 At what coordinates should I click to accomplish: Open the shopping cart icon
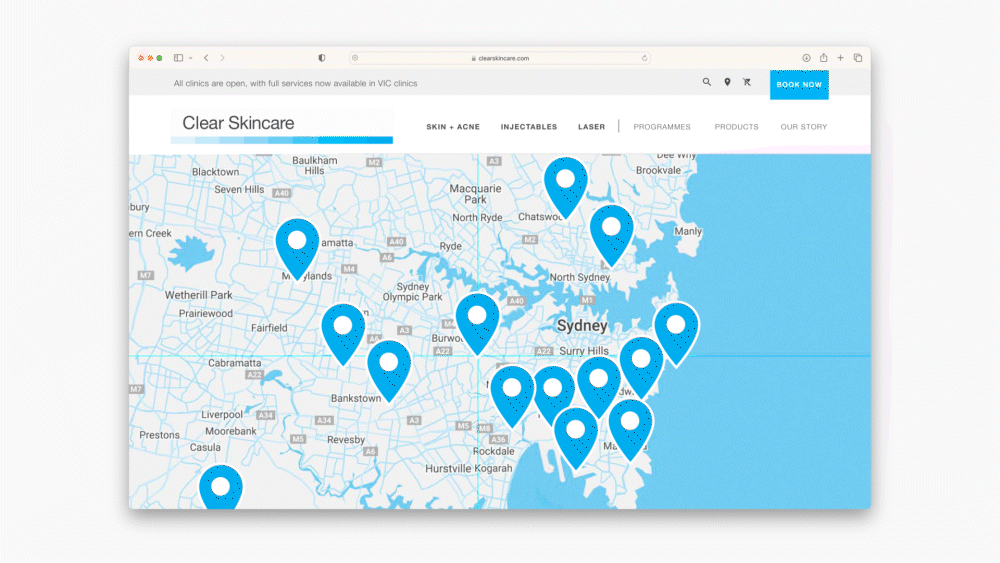tap(747, 82)
